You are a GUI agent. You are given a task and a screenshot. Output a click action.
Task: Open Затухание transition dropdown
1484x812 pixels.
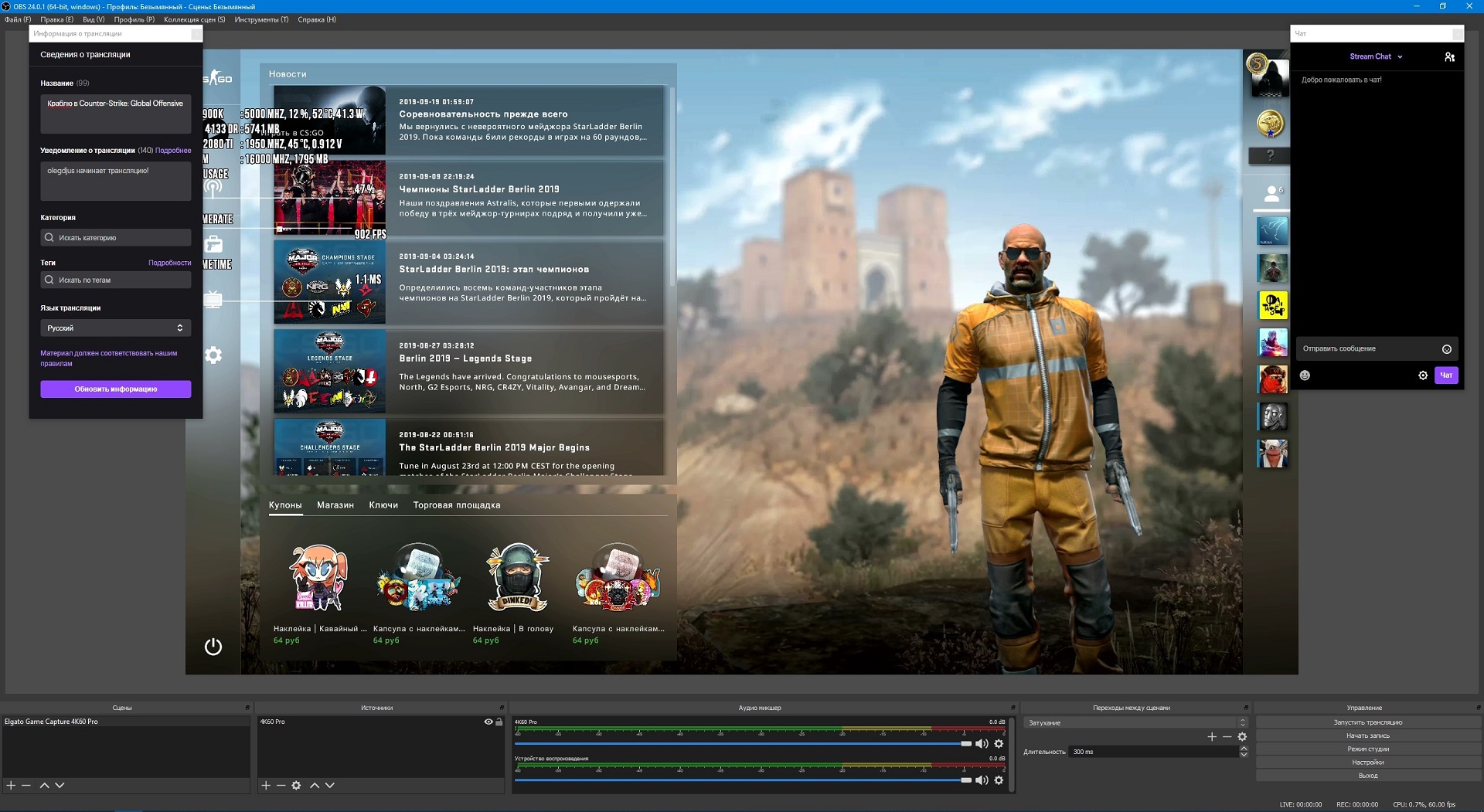click(x=1135, y=723)
